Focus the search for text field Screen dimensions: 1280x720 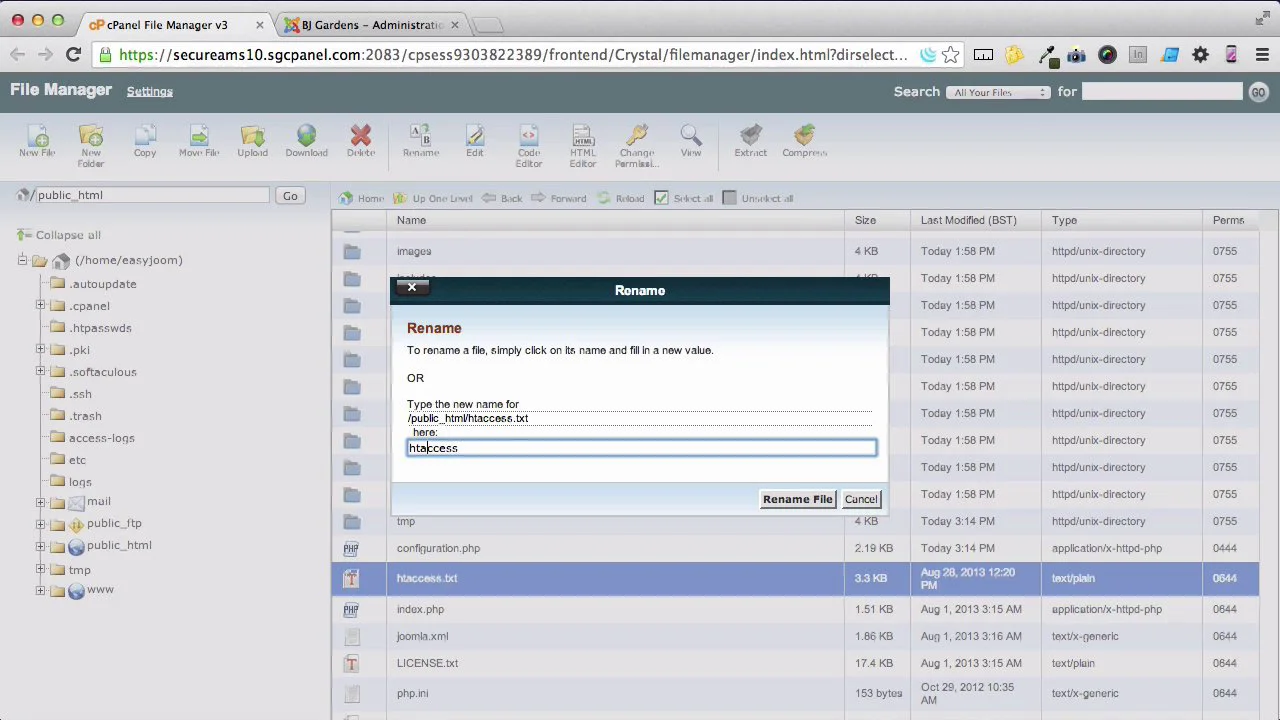pos(1162,91)
